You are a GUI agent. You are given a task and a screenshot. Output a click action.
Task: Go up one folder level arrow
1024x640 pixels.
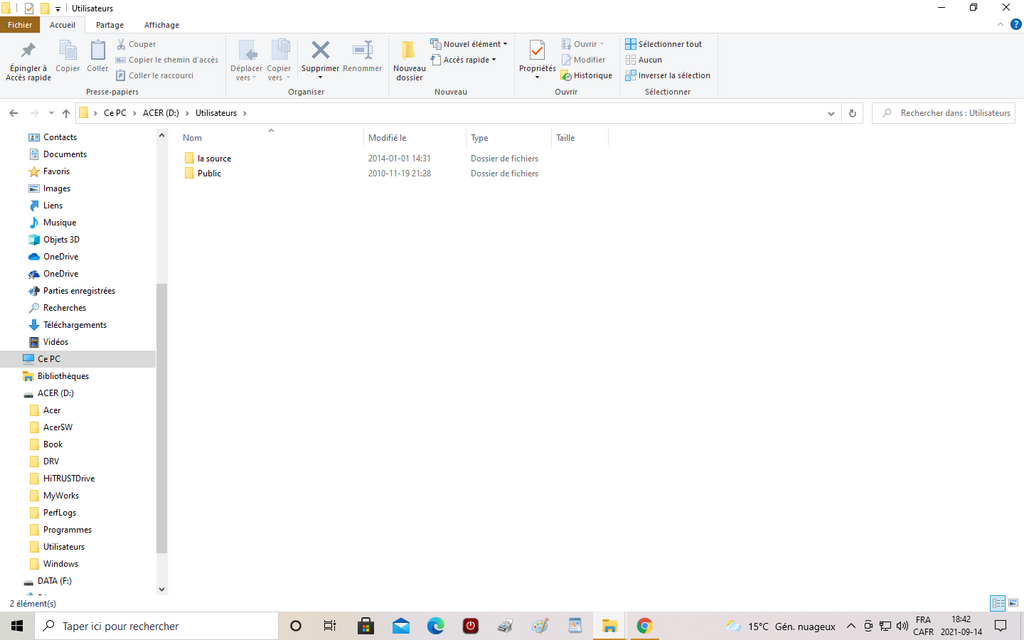click(66, 113)
